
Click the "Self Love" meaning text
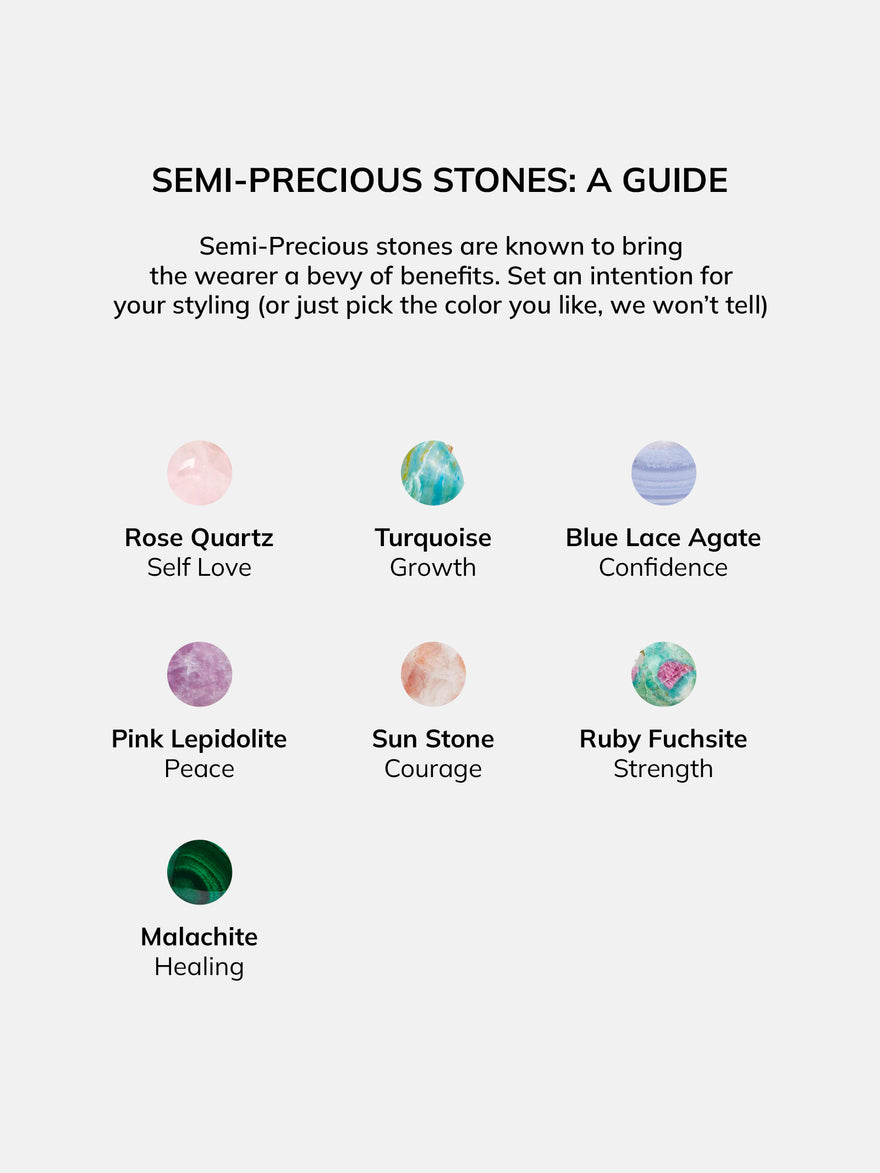[199, 568]
